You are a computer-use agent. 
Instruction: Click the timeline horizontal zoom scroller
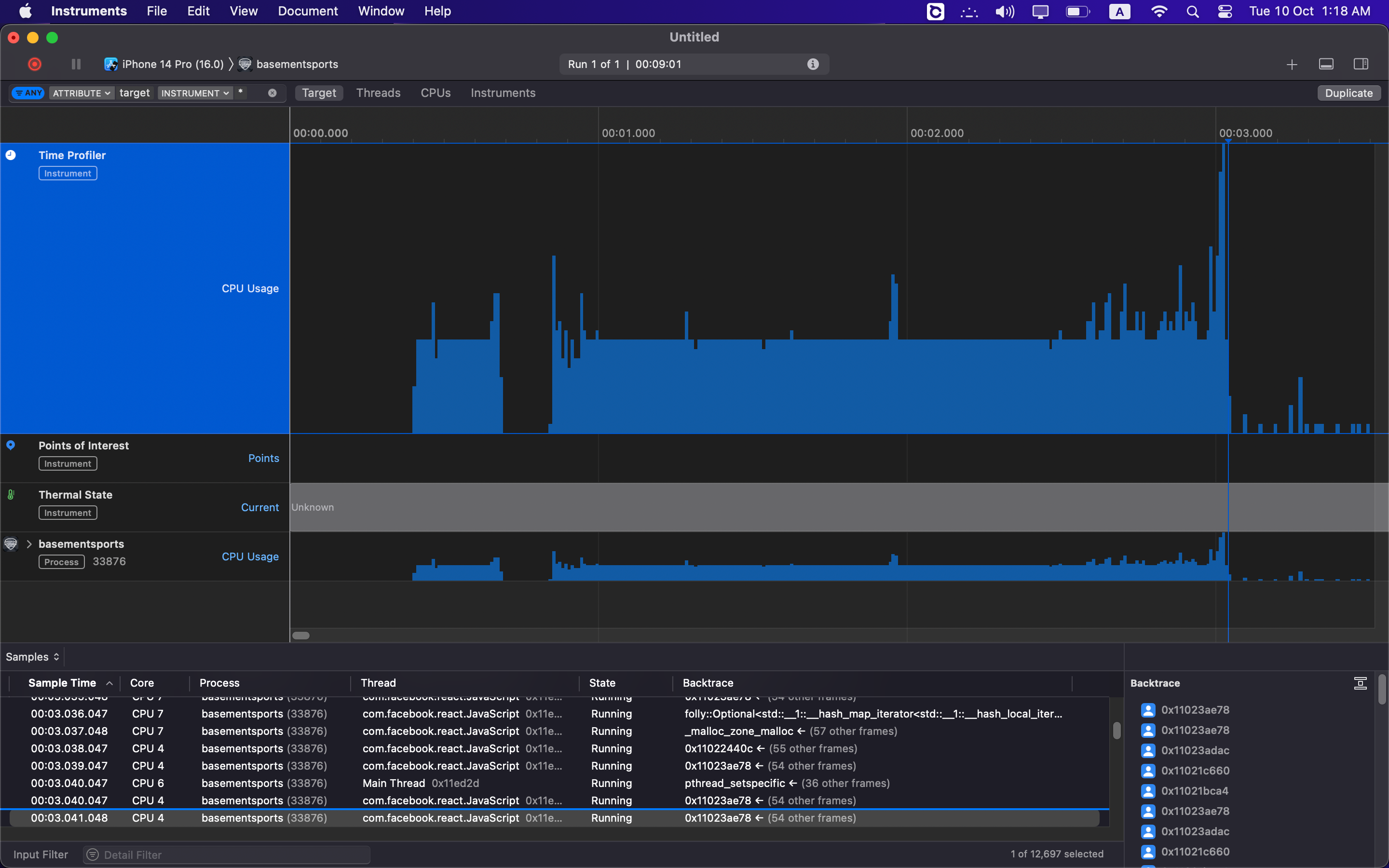[301, 636]
